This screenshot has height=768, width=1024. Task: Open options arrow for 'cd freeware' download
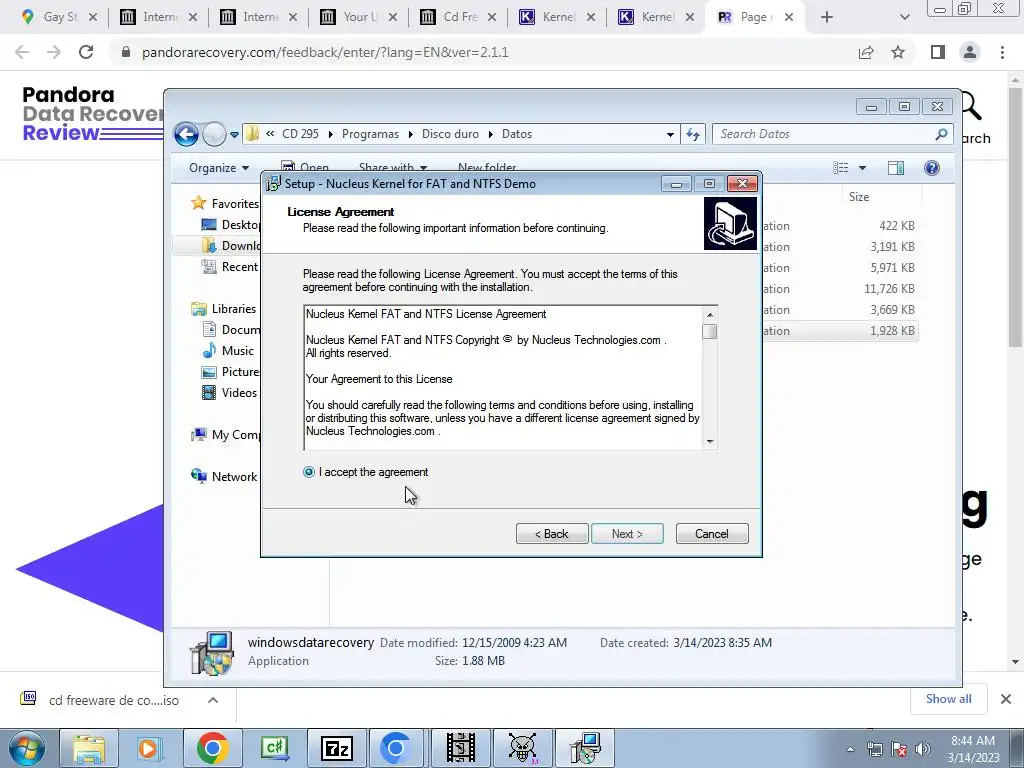(213, 700)
